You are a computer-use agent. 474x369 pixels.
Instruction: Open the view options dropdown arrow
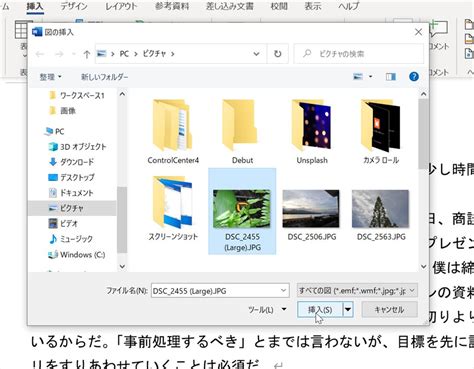coord(370,77)
